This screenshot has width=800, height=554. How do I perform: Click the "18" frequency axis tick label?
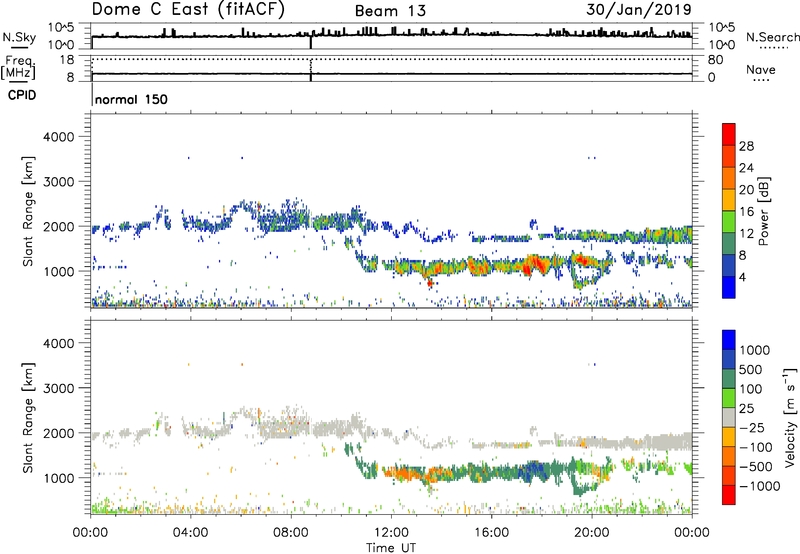(x=67, y=60)
